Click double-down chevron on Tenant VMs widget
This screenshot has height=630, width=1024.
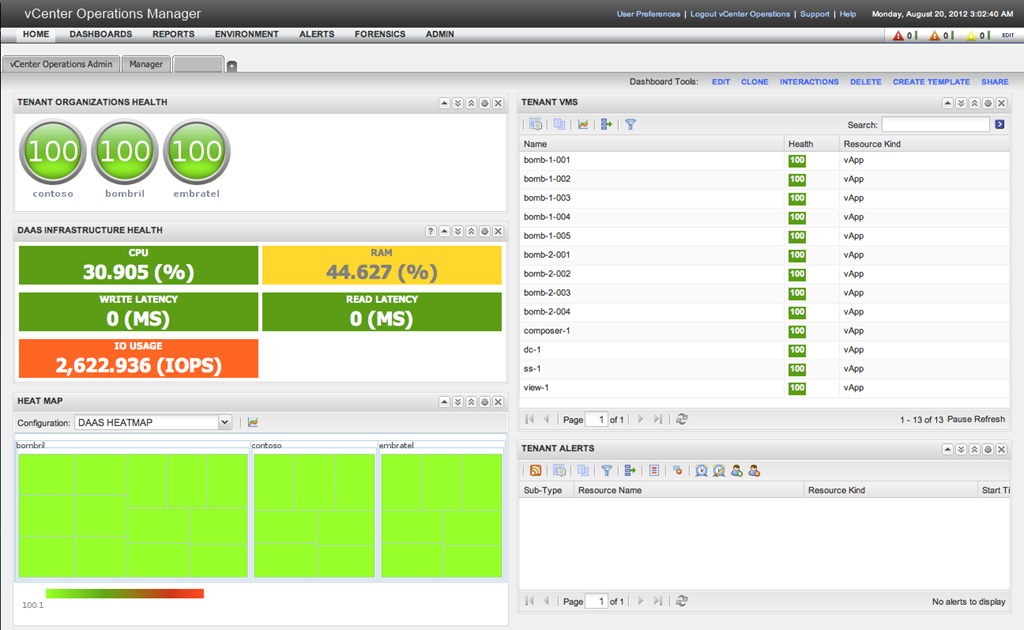click(961, 103)
